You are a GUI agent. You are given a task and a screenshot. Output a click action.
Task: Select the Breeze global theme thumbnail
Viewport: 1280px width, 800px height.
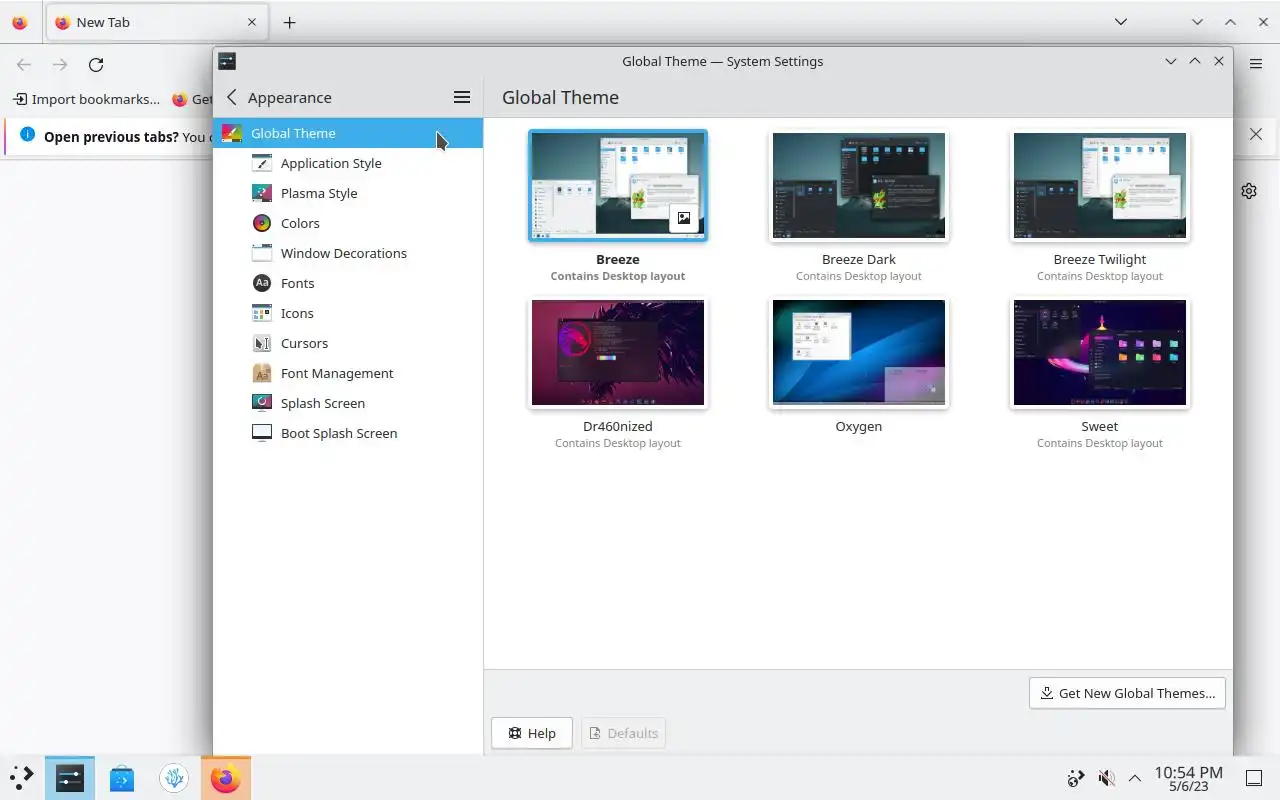pos(618,185)
